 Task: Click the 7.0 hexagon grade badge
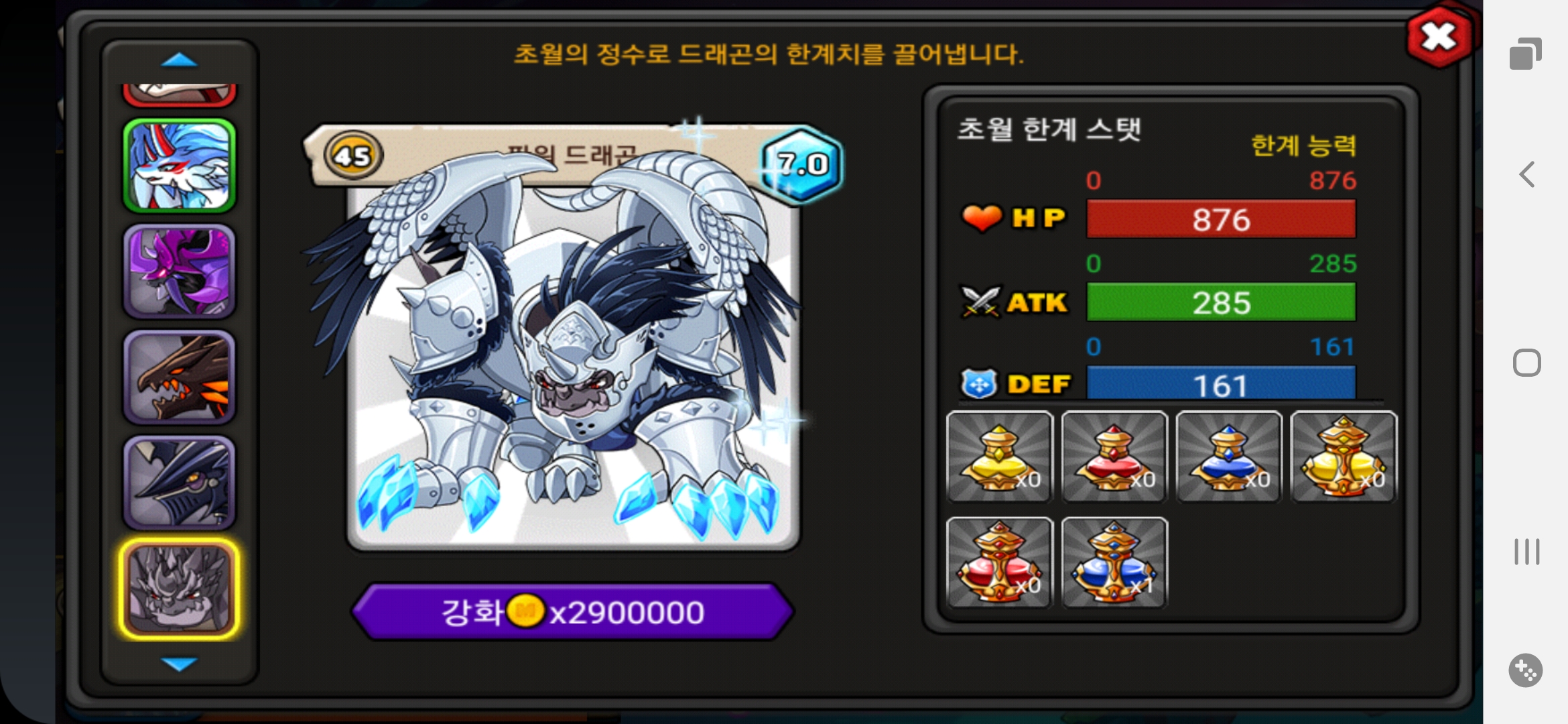point(801,163)
